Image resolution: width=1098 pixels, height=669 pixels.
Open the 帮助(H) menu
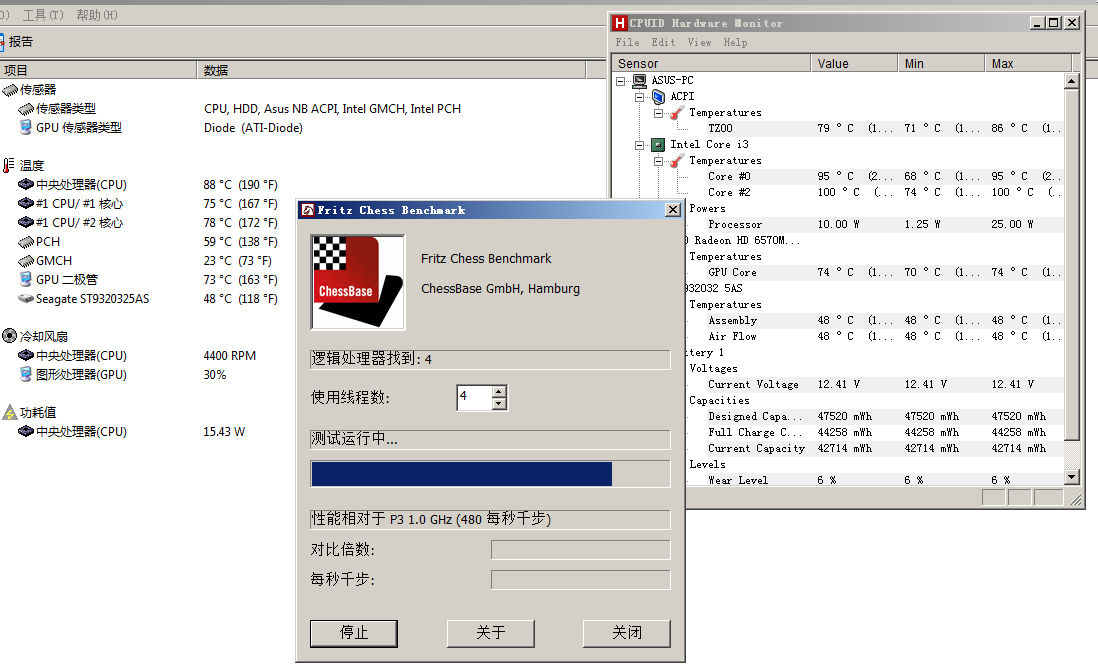click(97, 15)
